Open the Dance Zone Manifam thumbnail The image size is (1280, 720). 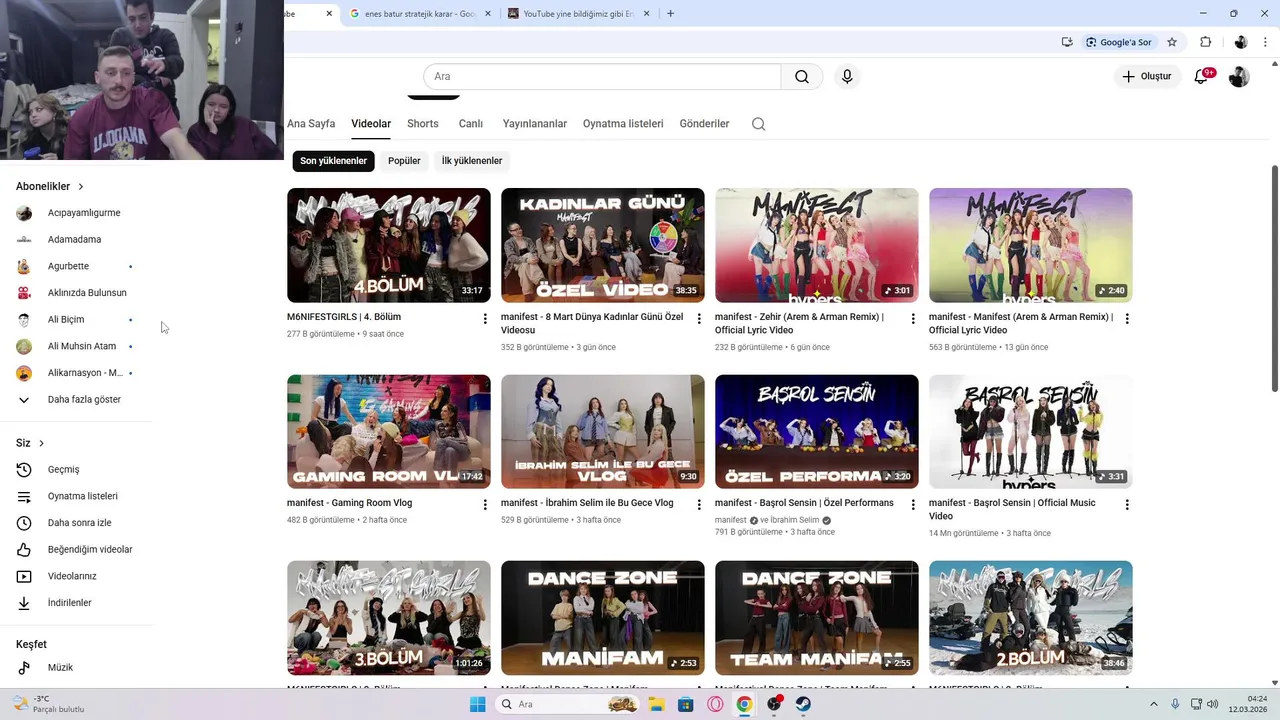click(603, 618)
